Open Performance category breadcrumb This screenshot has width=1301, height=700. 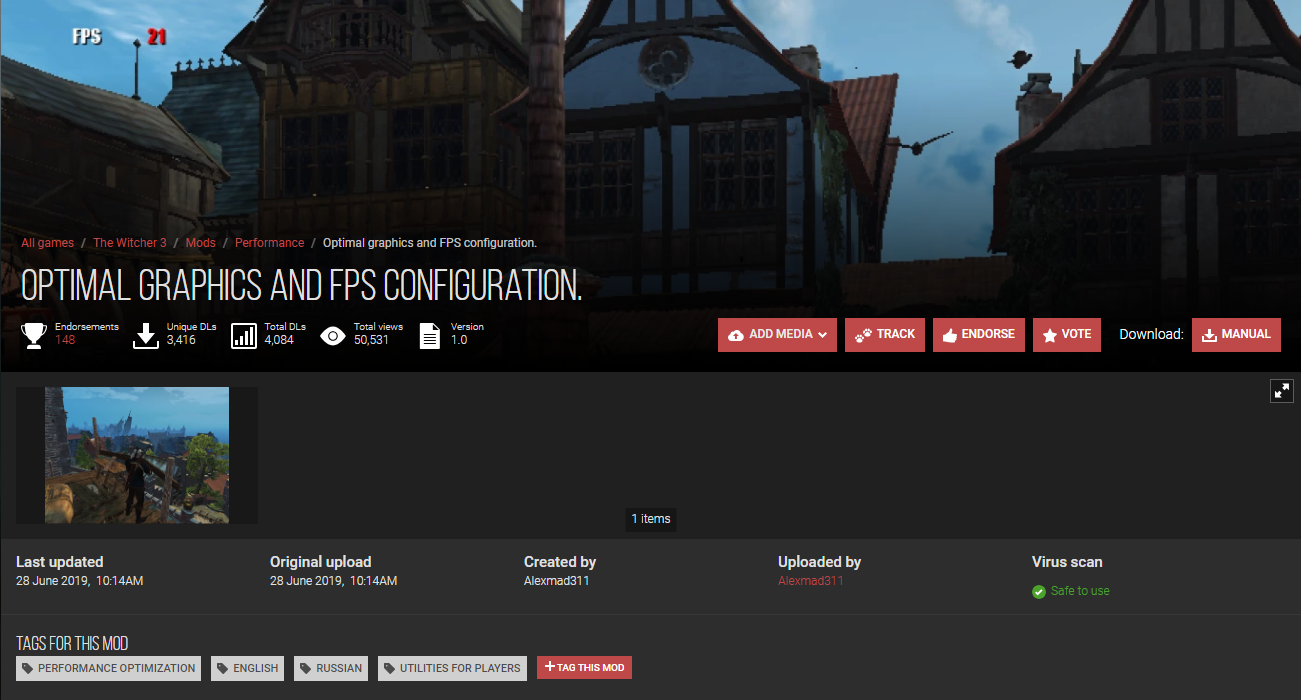[x=270, y=243]
